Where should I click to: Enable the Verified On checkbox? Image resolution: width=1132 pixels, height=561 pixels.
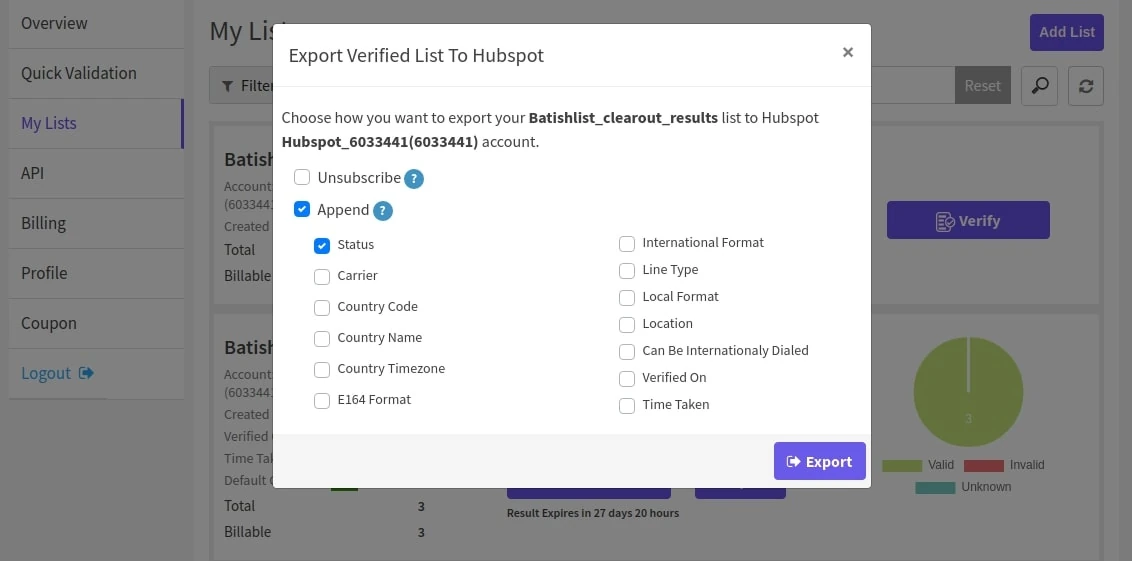pyautogui.click(x=627, y=378)
